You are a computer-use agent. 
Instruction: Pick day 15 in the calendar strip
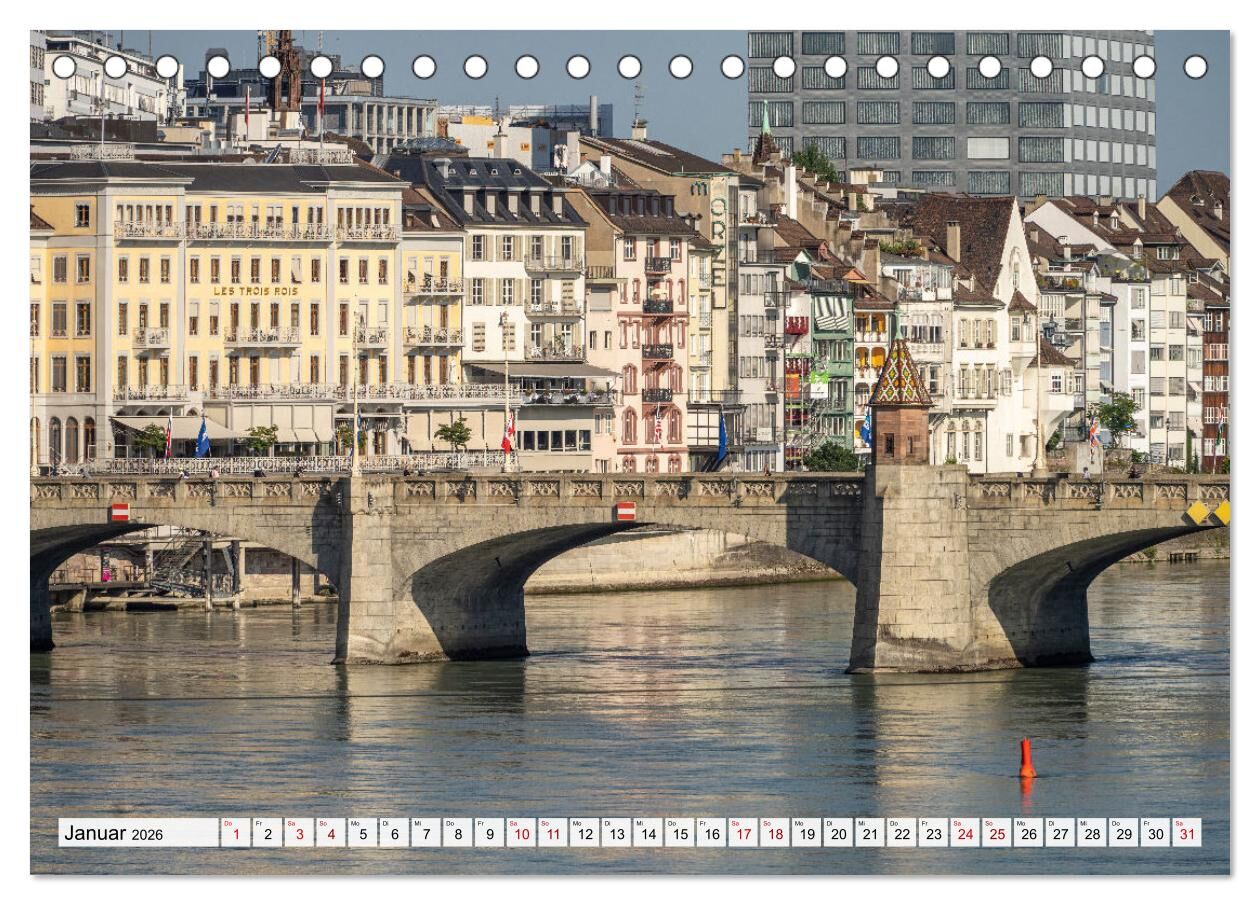coord(680,833)
